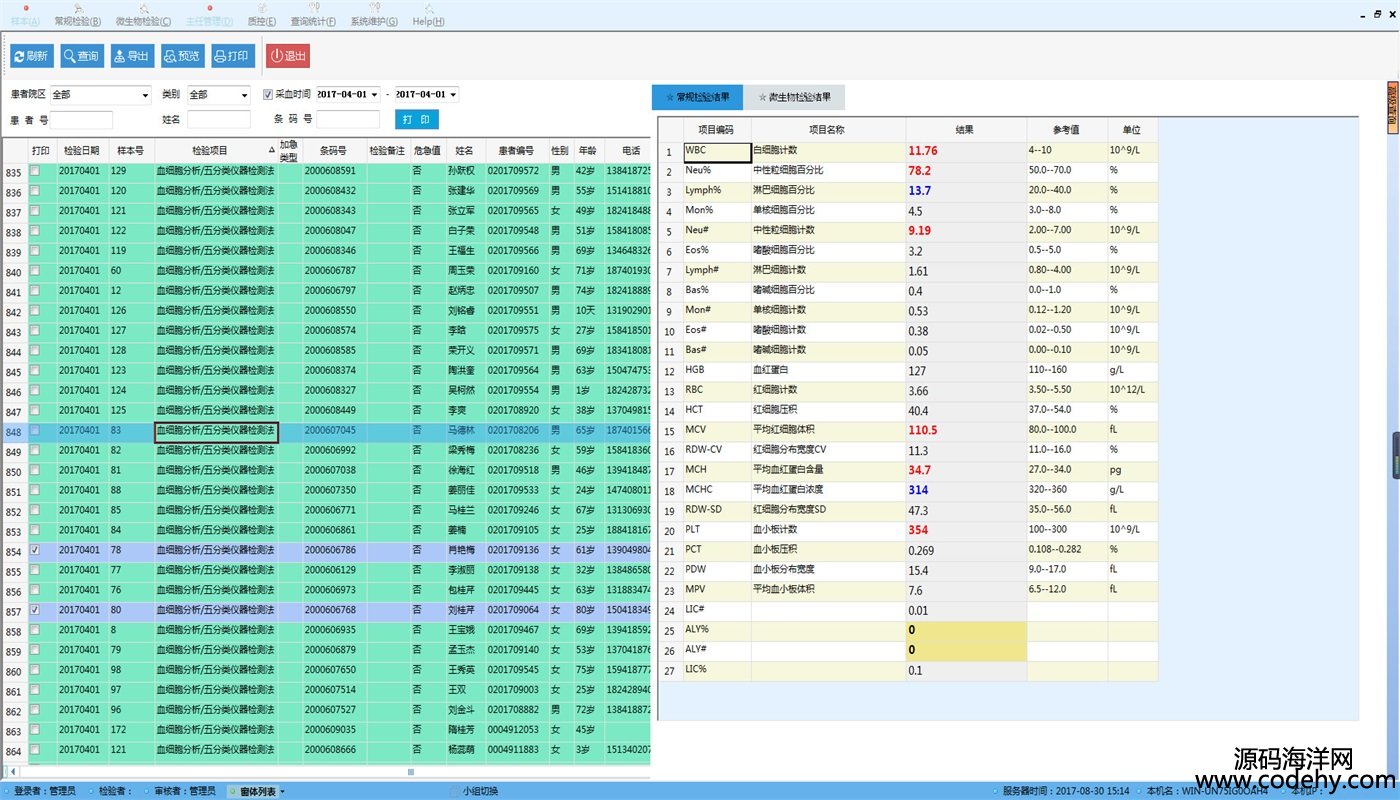
Task: Click the red 退出 exit button
Action: [x=287, y=56]
